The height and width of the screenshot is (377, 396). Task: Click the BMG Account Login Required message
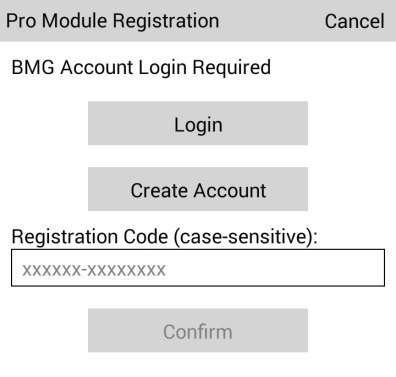pyautogui.click(x=141, y=68)
